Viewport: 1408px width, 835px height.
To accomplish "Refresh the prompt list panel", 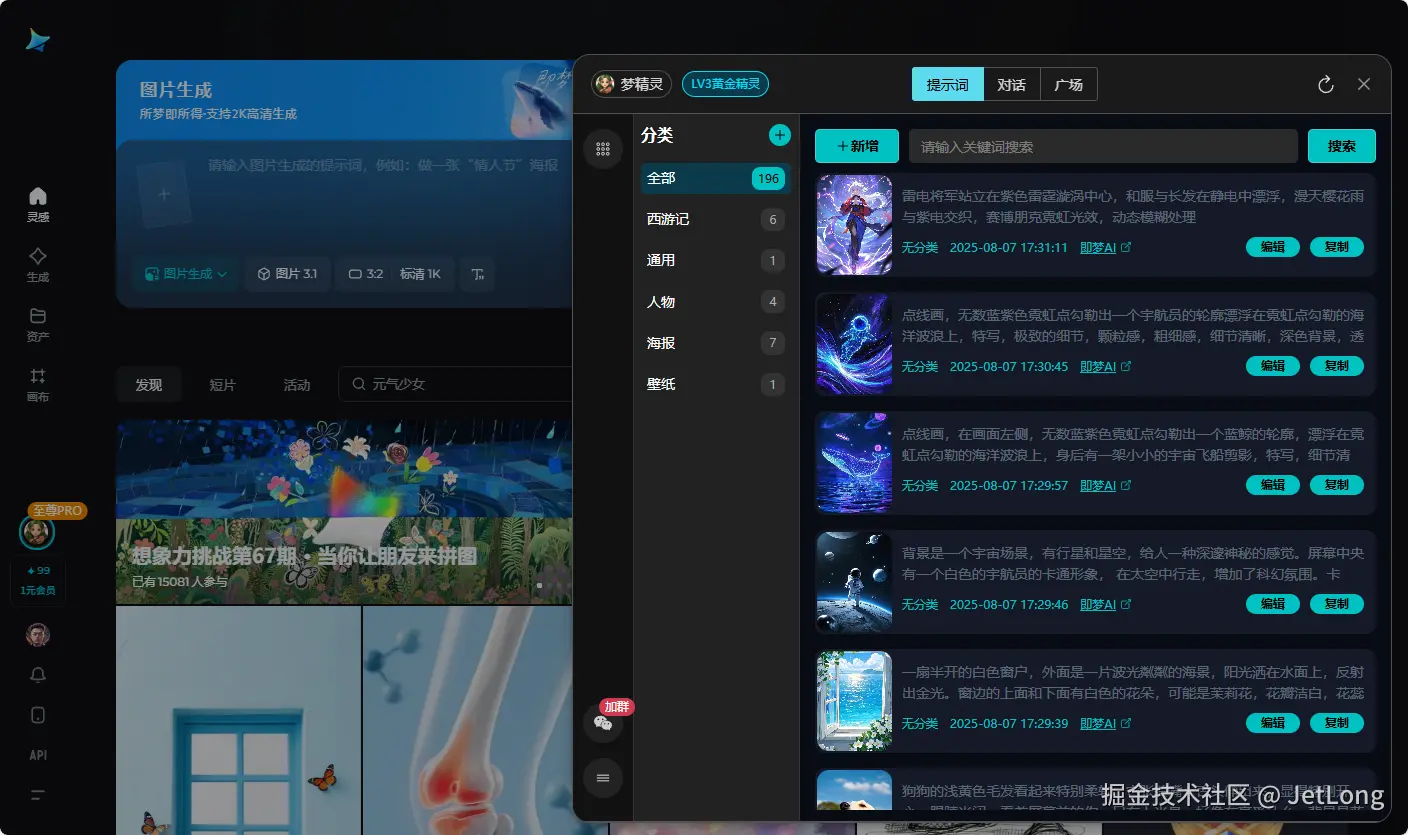I will [x=1326, y=84].
